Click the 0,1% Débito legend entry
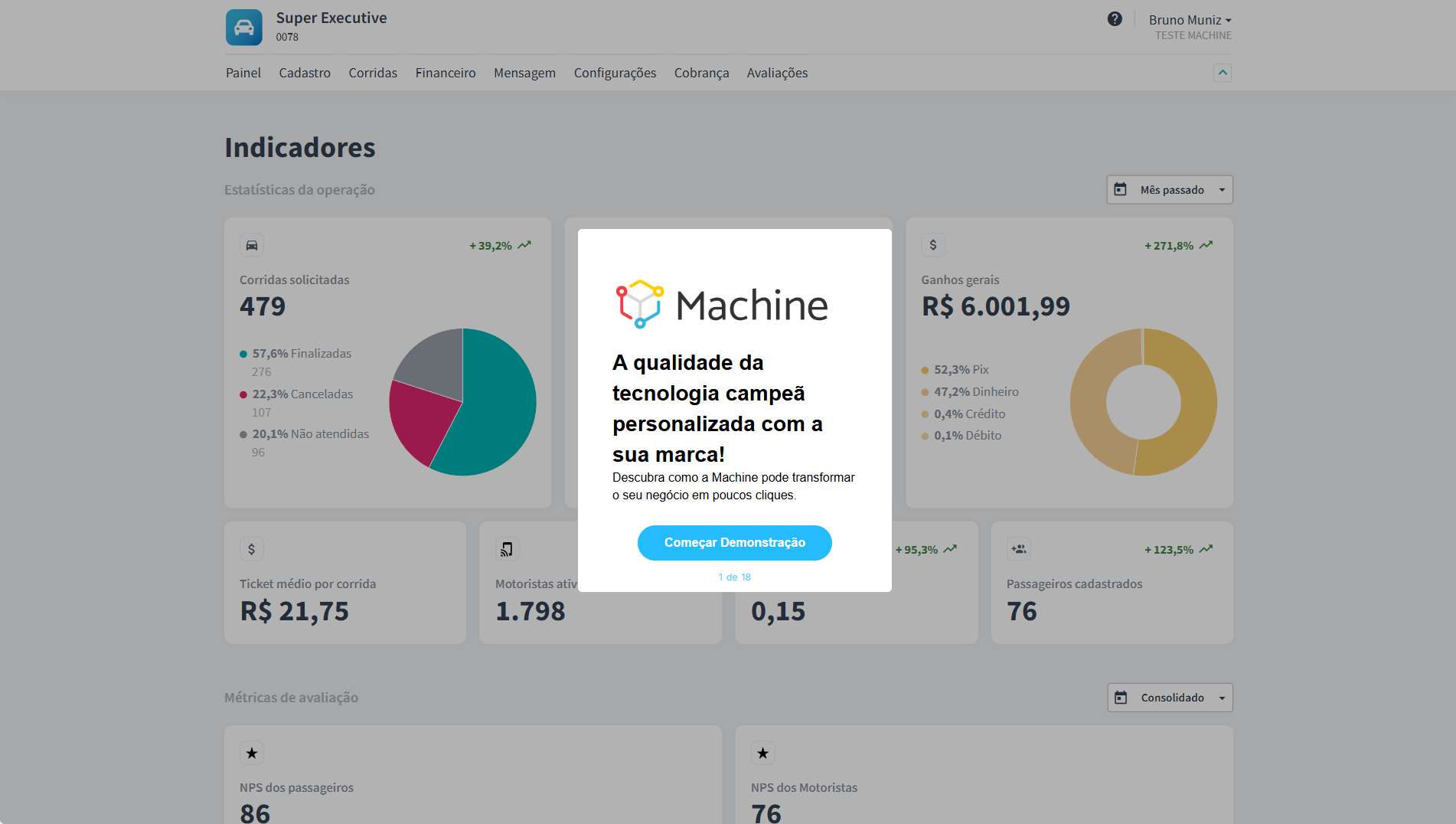This screenshot has width=1456, height=824. [x=961, y=436]
